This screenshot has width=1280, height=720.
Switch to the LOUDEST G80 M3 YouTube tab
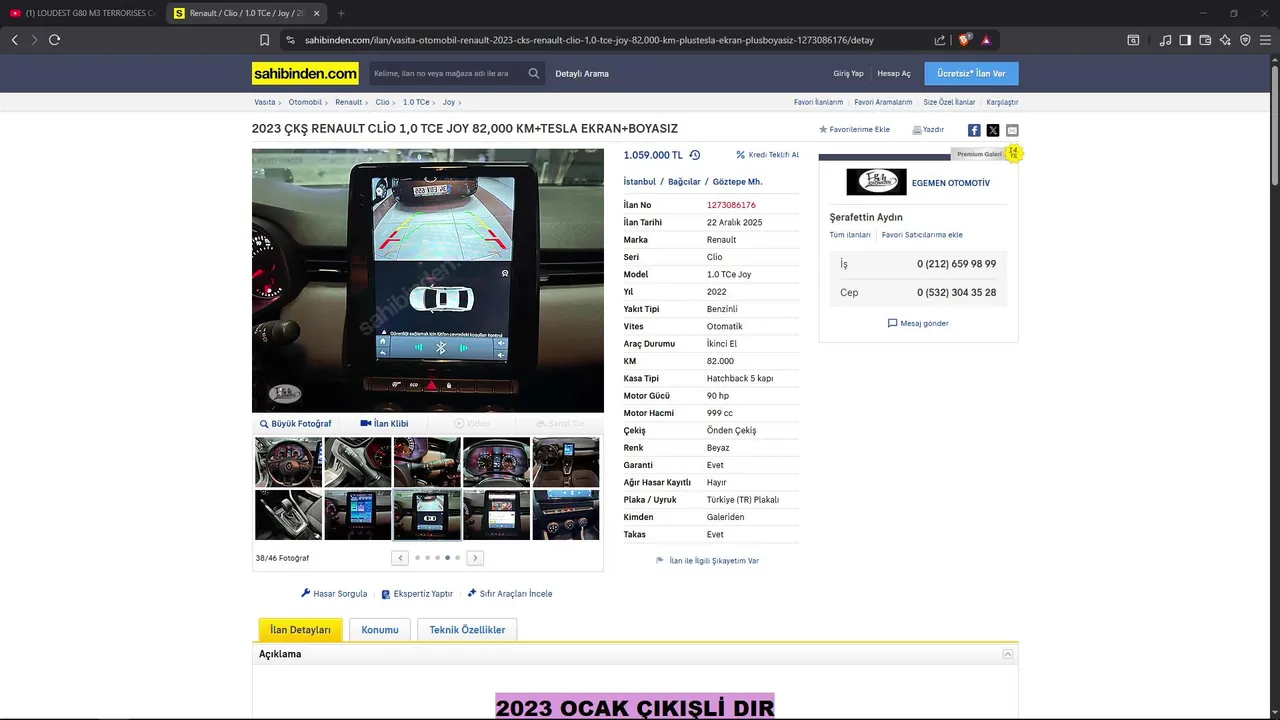(x=82, y=13)
